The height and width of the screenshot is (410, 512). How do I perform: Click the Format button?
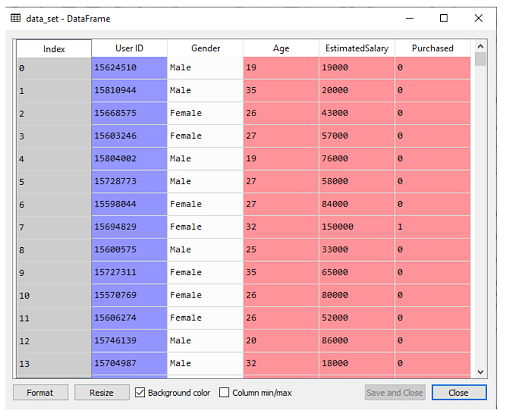click(x=40, y=392)
